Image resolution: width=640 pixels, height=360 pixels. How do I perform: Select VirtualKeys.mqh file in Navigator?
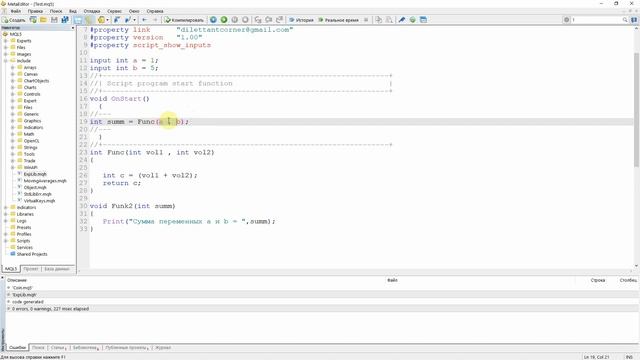tap(39, 201)
